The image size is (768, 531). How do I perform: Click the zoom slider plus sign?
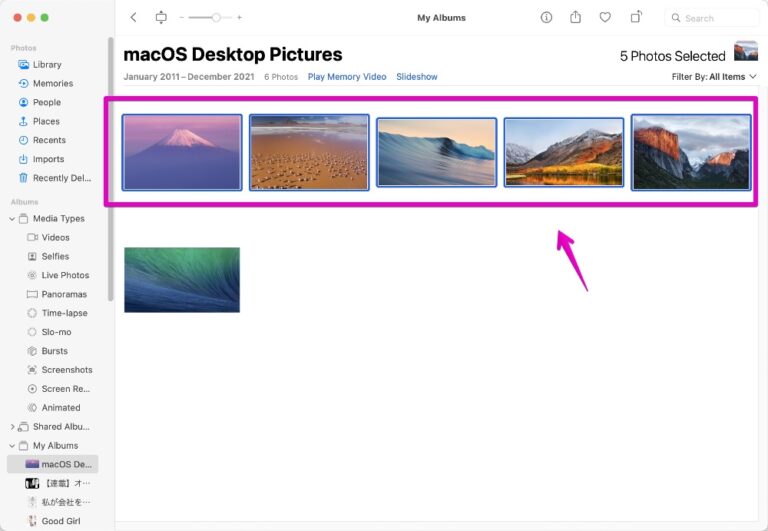pos(240,18)
